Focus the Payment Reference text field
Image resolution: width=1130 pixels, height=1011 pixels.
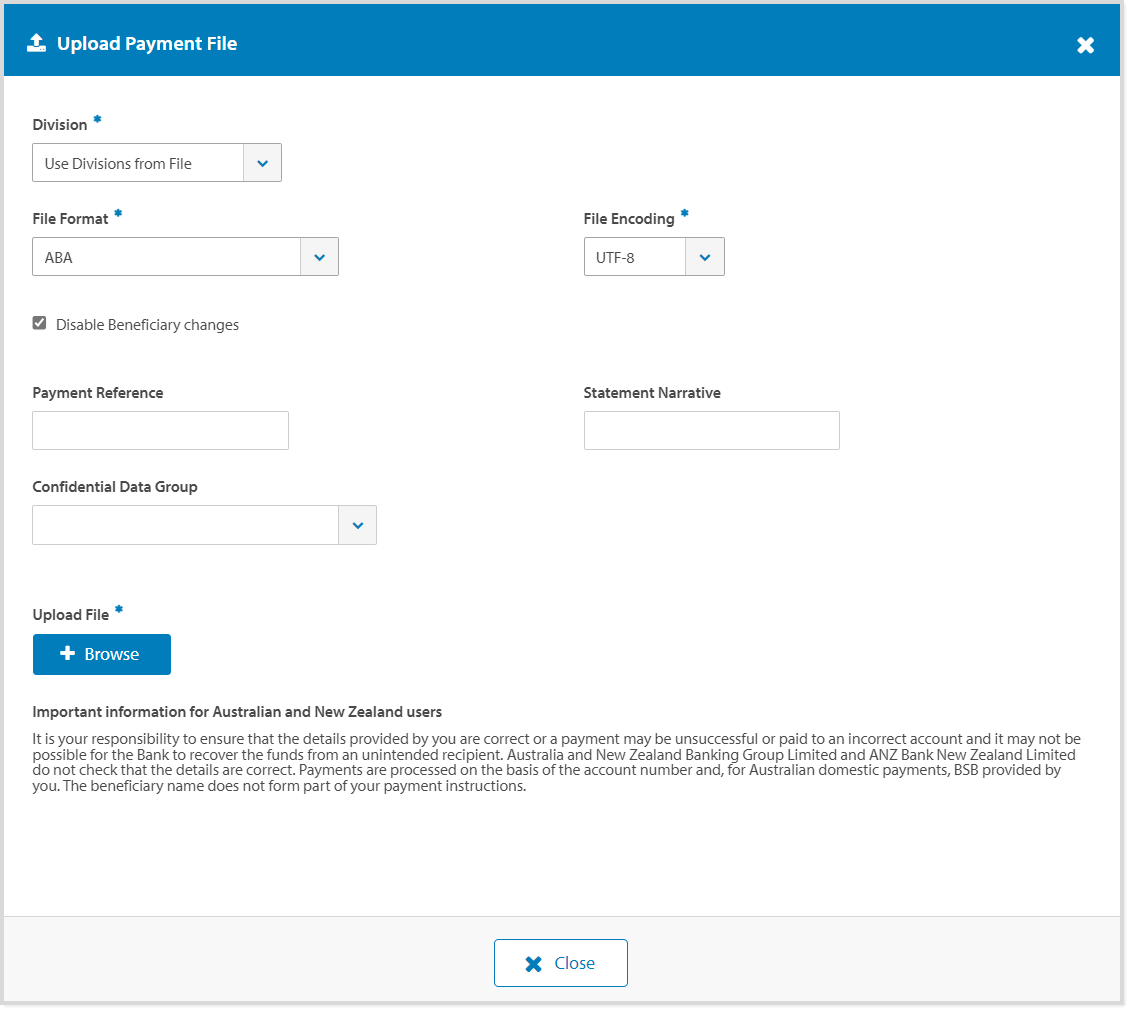tap(160, 430)
